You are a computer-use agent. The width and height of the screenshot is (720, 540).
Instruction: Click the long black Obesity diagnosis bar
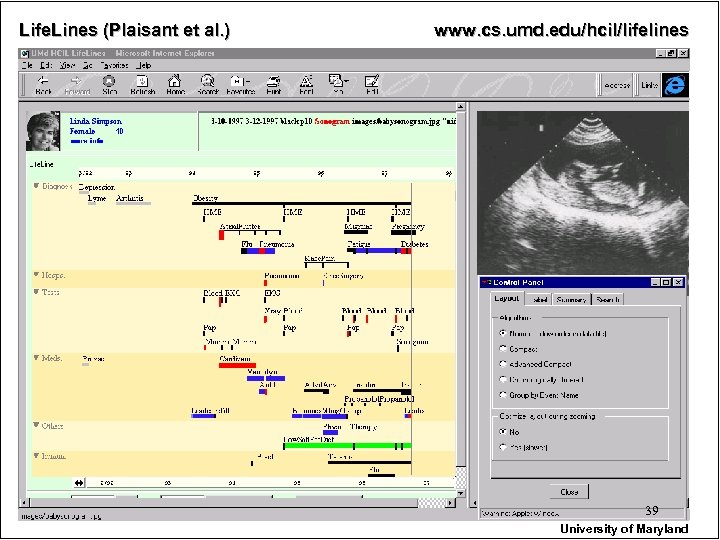point(301,203)
